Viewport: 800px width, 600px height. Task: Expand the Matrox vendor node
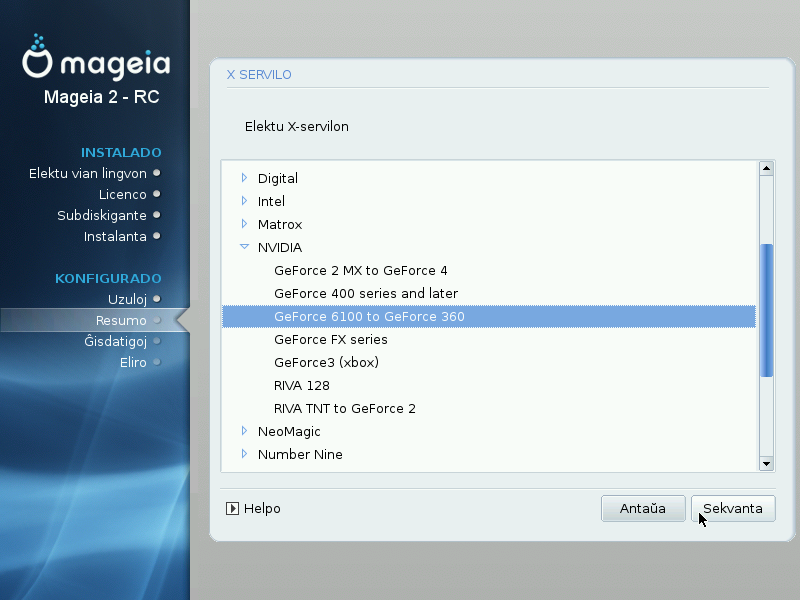(244, 223)
